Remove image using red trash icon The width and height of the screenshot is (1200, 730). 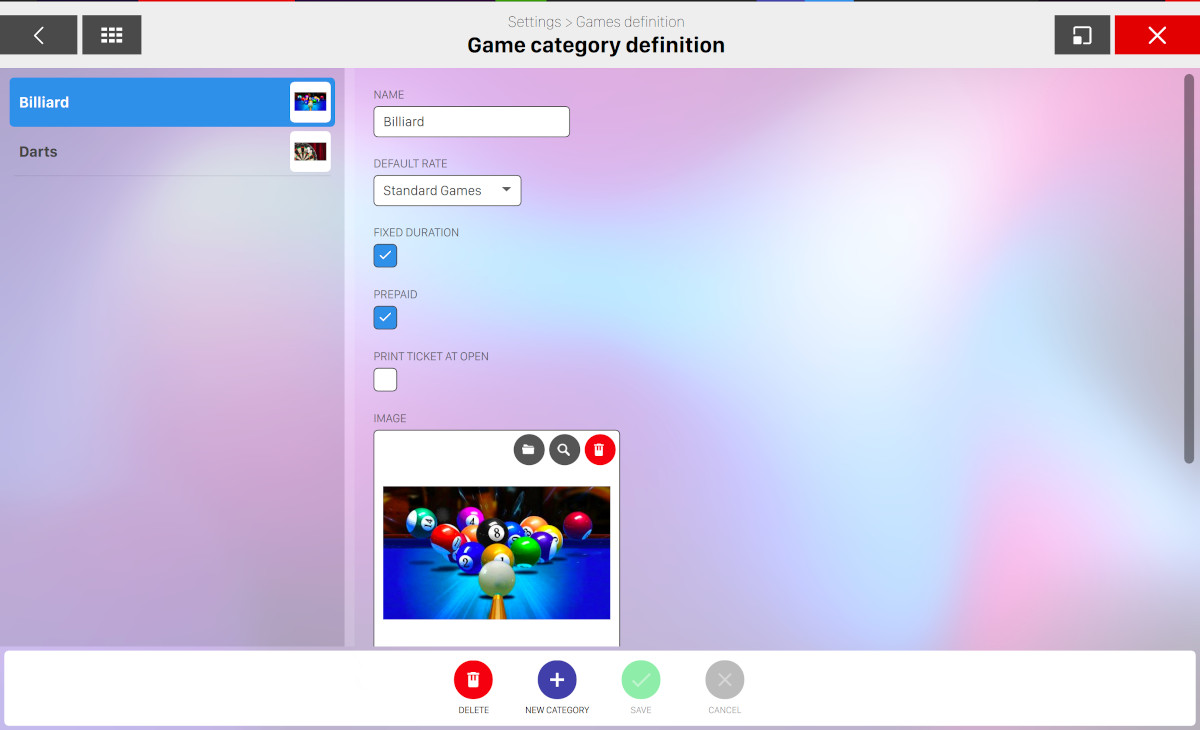coord(600,450)
